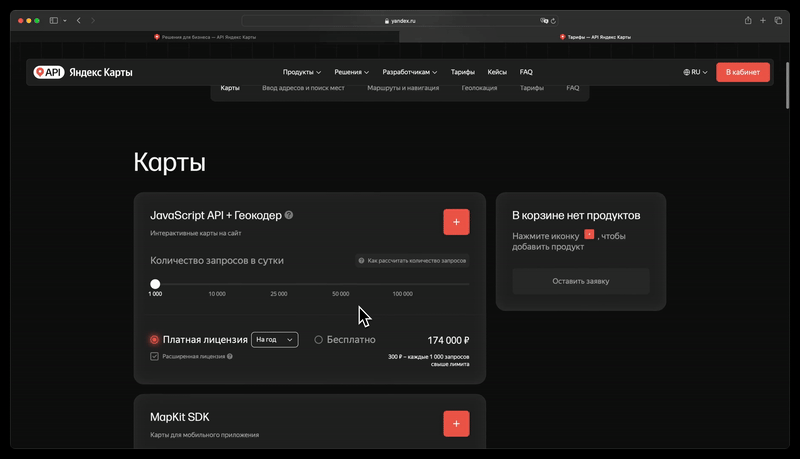Click Safari forward arrow
The height and width of the screenshot is (459, 800).
point(93,20)
